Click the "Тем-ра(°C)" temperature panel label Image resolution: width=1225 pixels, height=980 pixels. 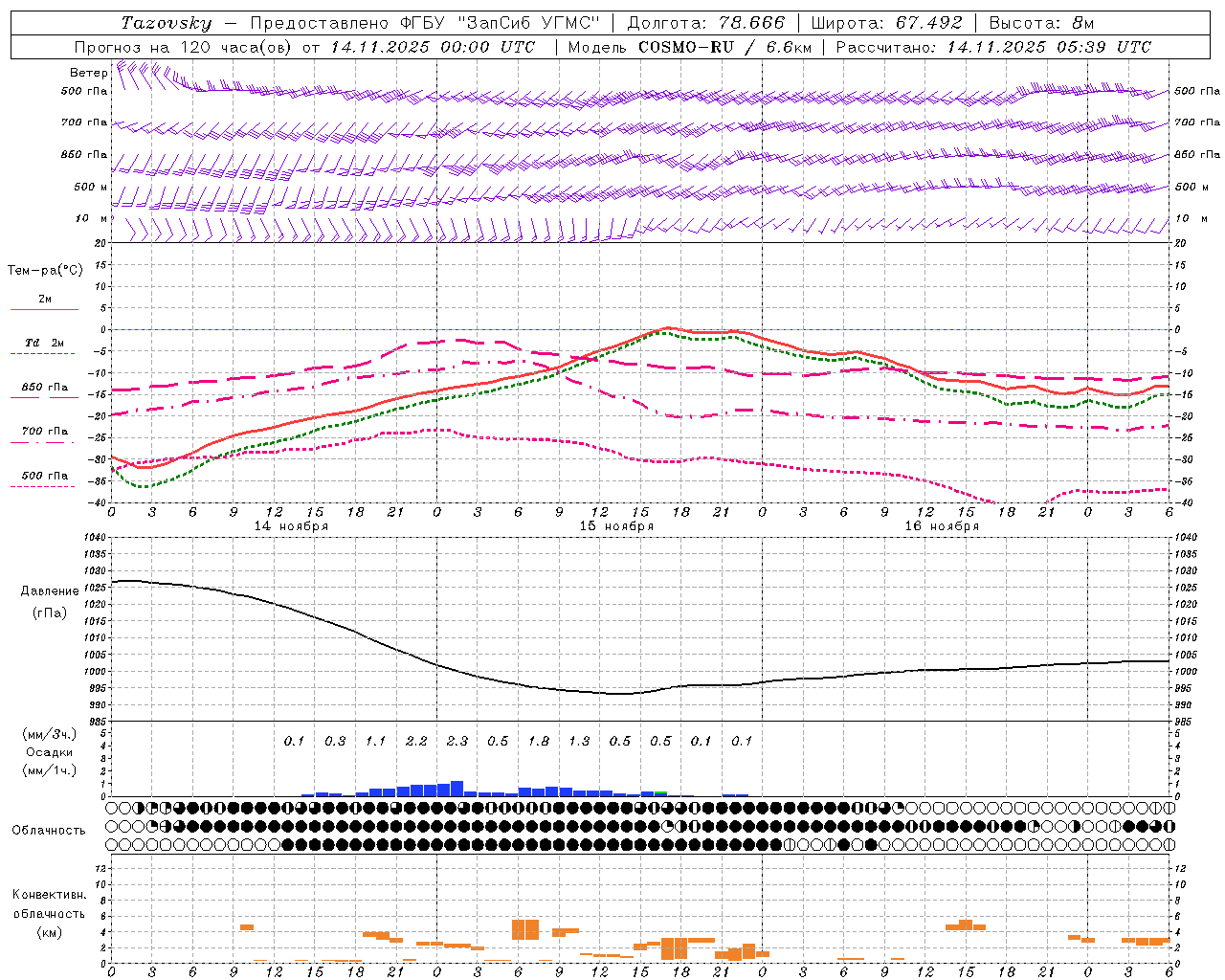[45, 271]
